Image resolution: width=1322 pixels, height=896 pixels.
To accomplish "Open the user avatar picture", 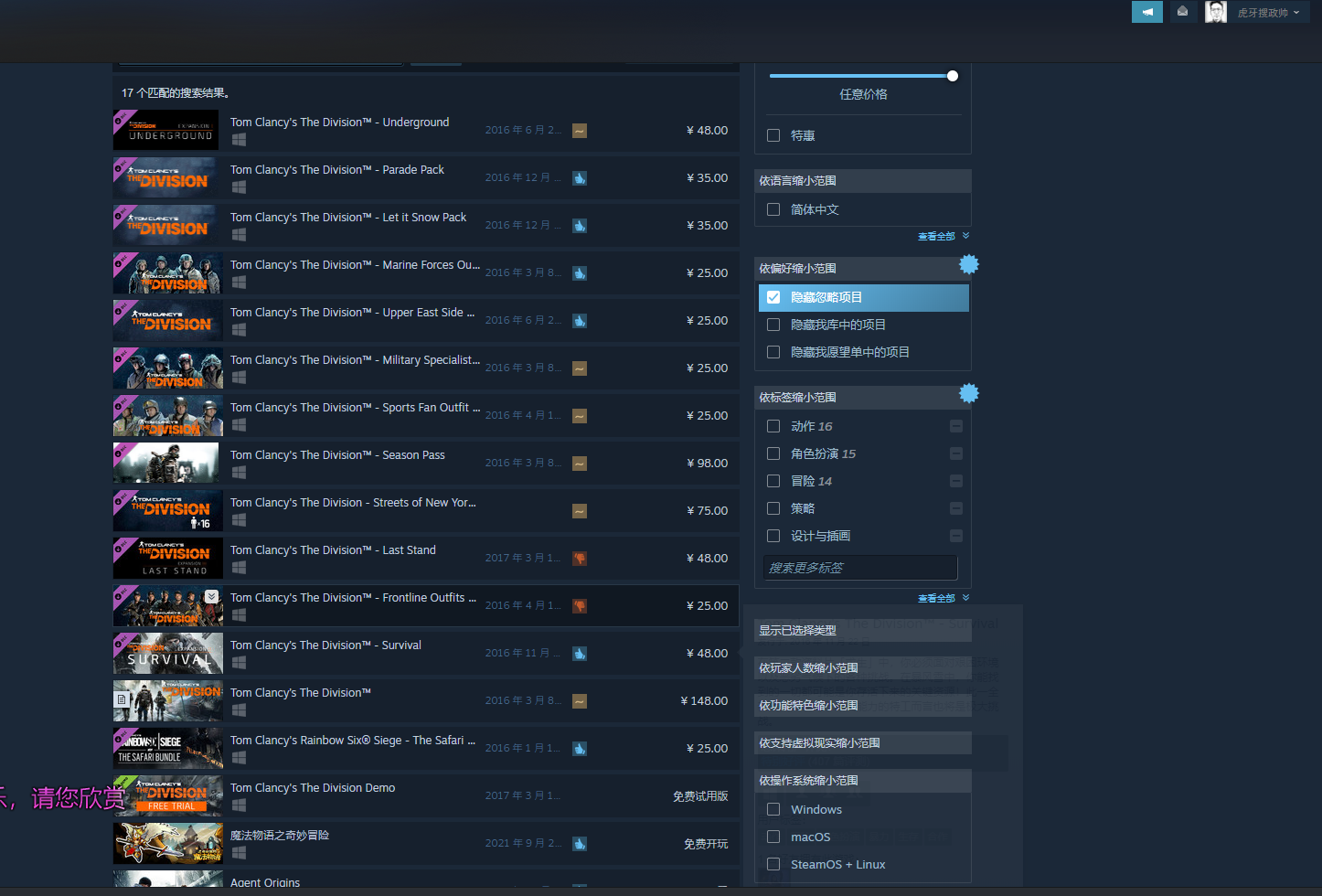I will pos(1215,11).
